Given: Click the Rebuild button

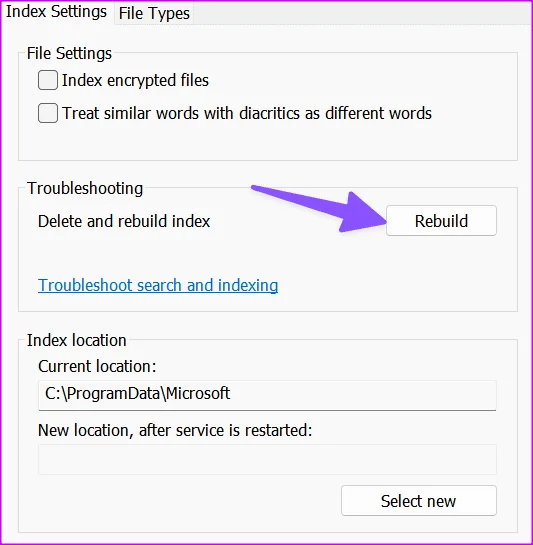Looking at the screenshot, I should (441, 221).
